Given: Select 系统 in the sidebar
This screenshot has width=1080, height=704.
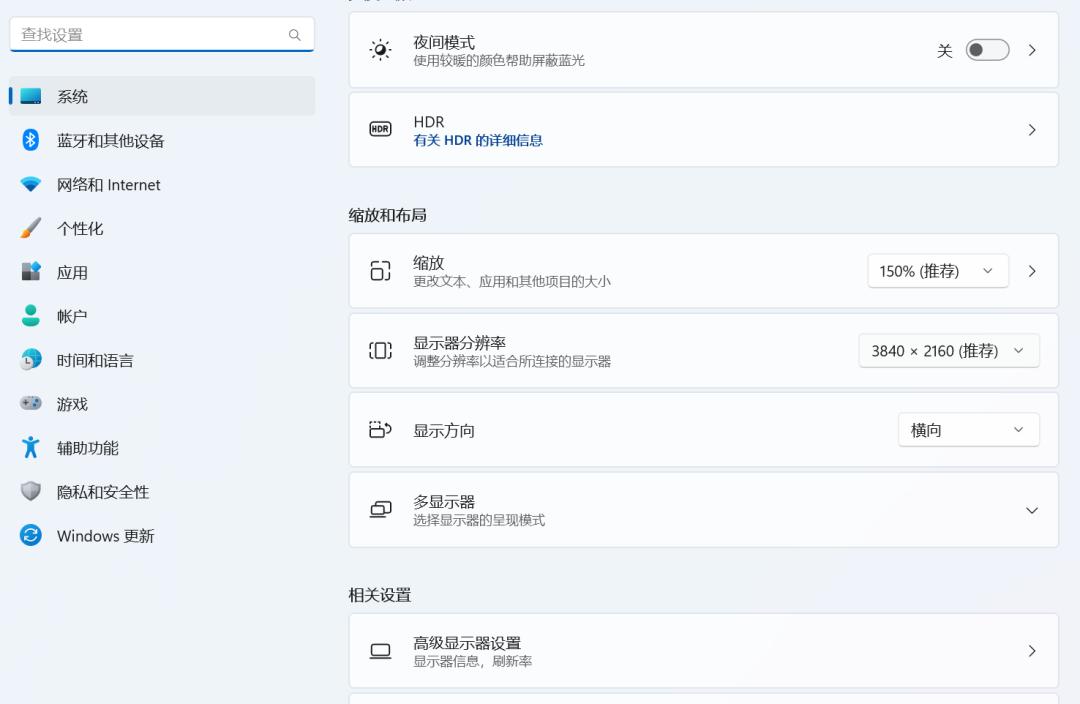Looking at the screenshot, I should click(71, 96).
